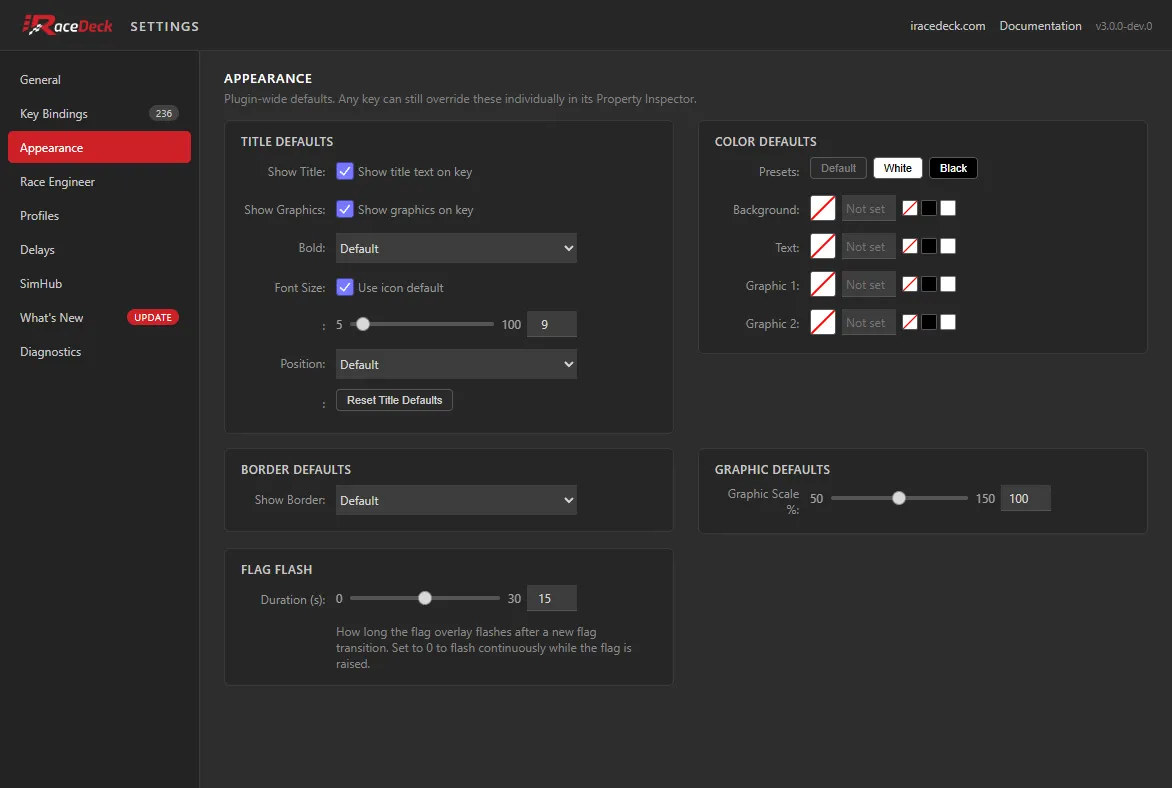1172x788 pixels.
Task: Open Text main color swatch
Action: (822, 246)
